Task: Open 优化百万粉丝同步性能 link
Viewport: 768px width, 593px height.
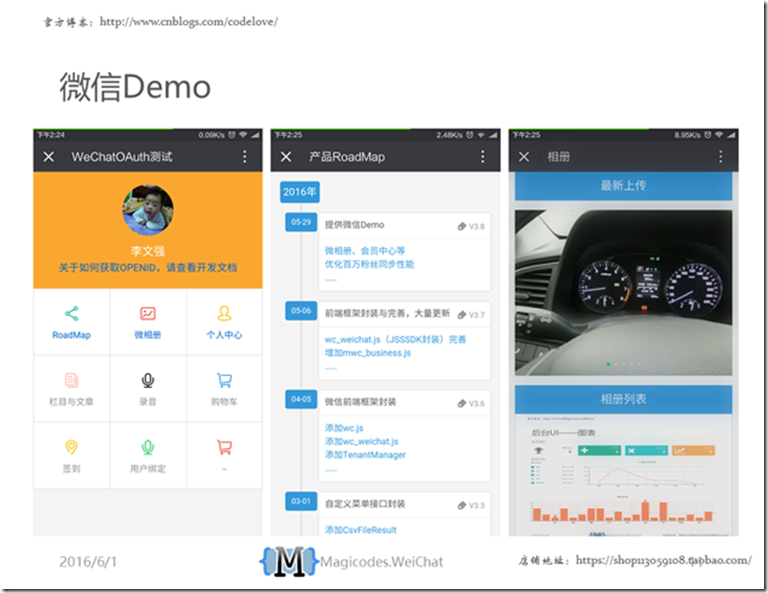Action: (369, 264)
